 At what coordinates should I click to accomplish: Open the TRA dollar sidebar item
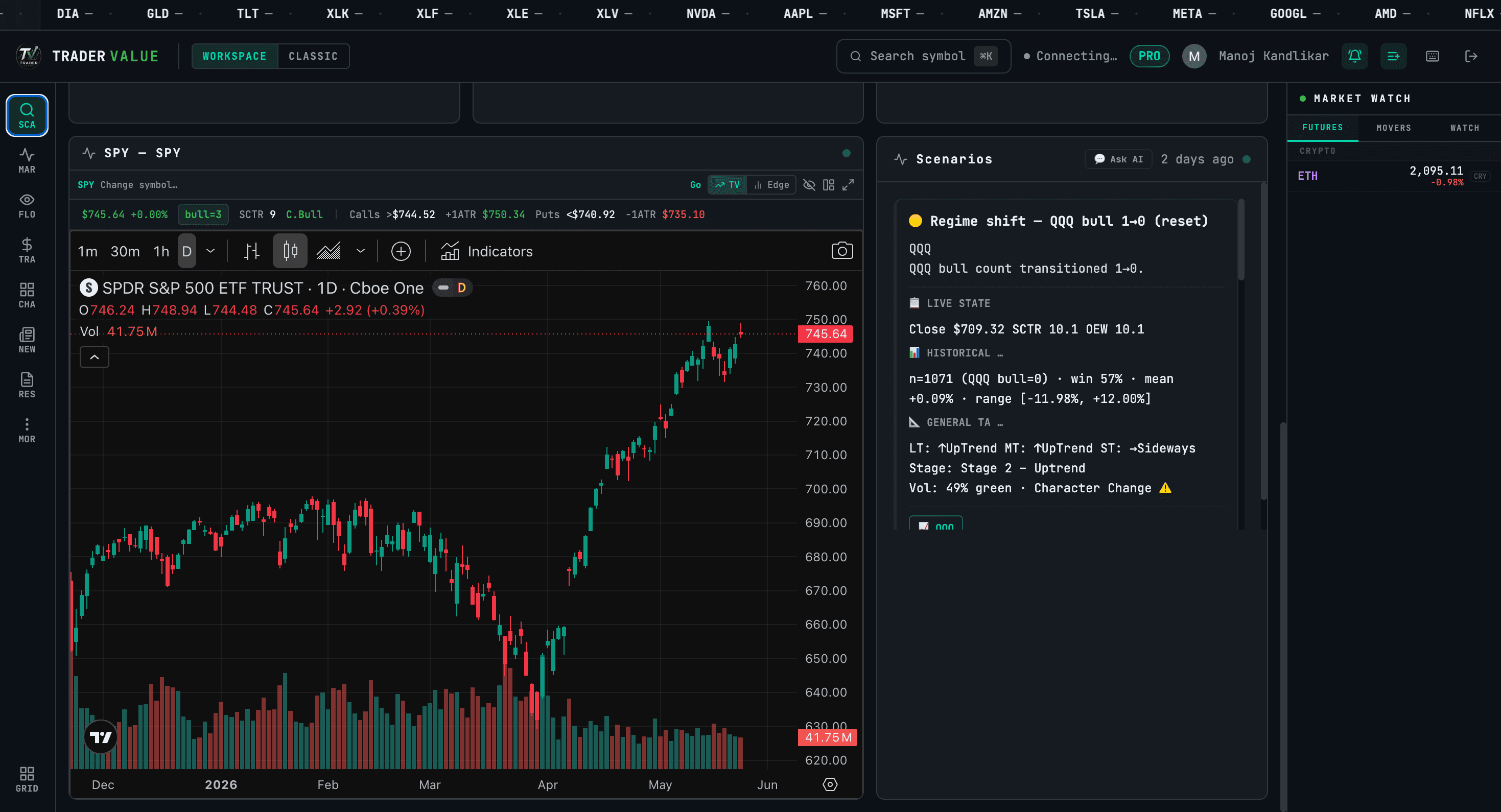(27, 250)
